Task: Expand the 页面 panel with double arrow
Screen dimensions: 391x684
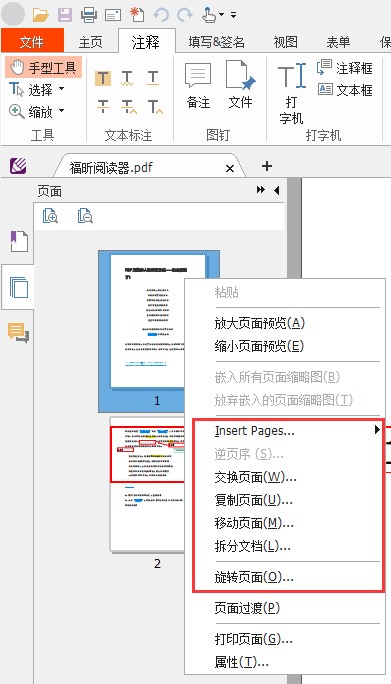Action: [x=261, y=190]
